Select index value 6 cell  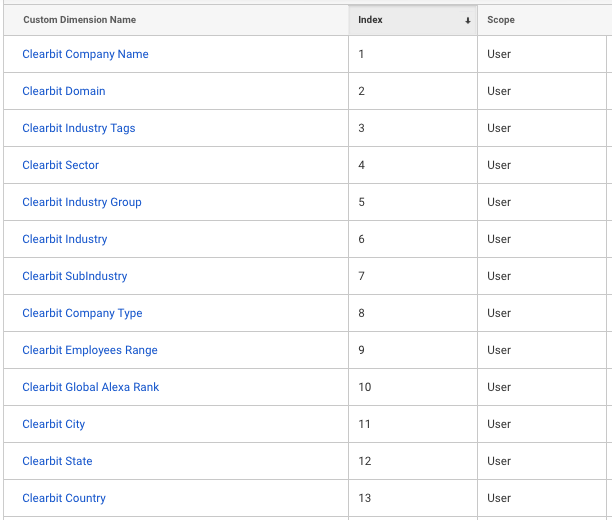coord(413,239)
